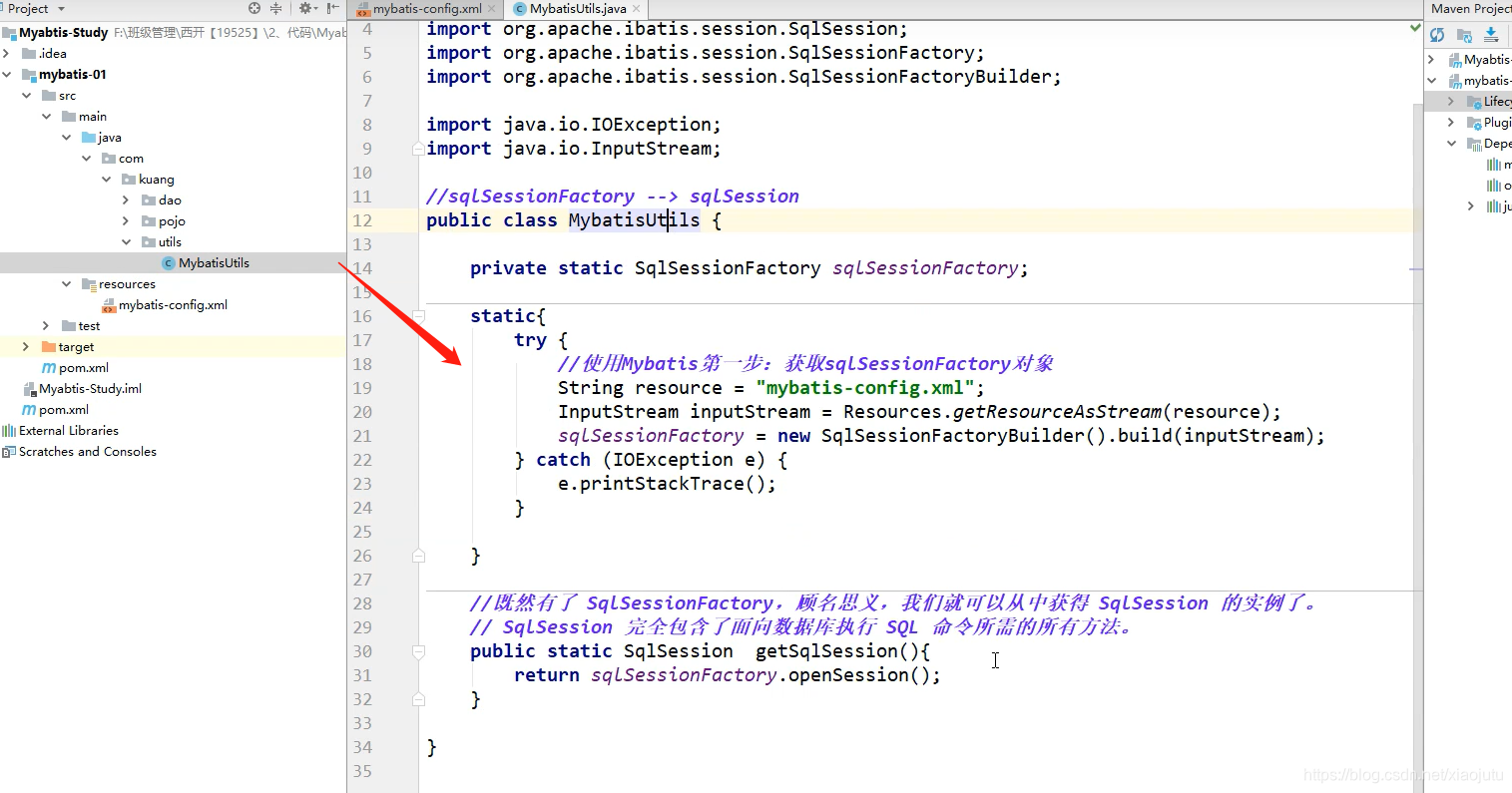Select the java source folder
Viewport: 1512px width, 793px height.
[x=110, y=138]
